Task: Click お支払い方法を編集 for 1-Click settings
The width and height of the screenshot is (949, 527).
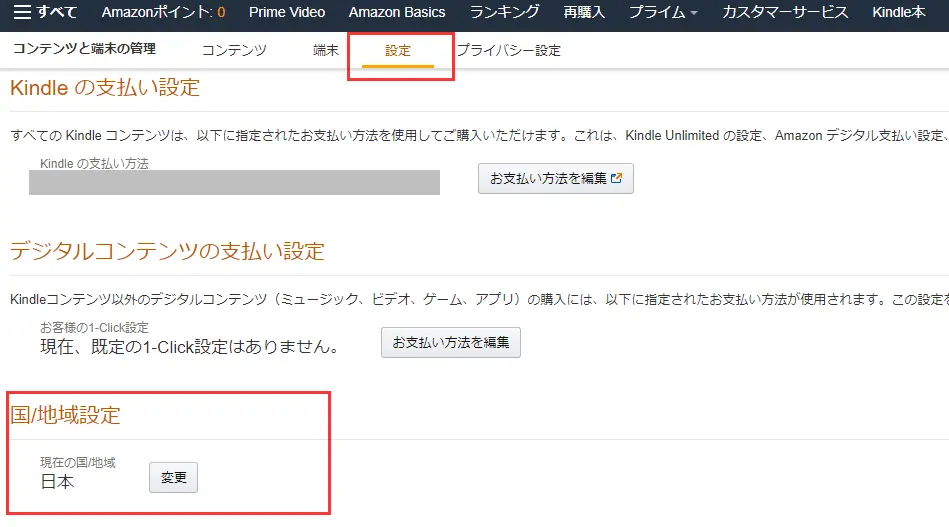Action: tap(451, 342)
